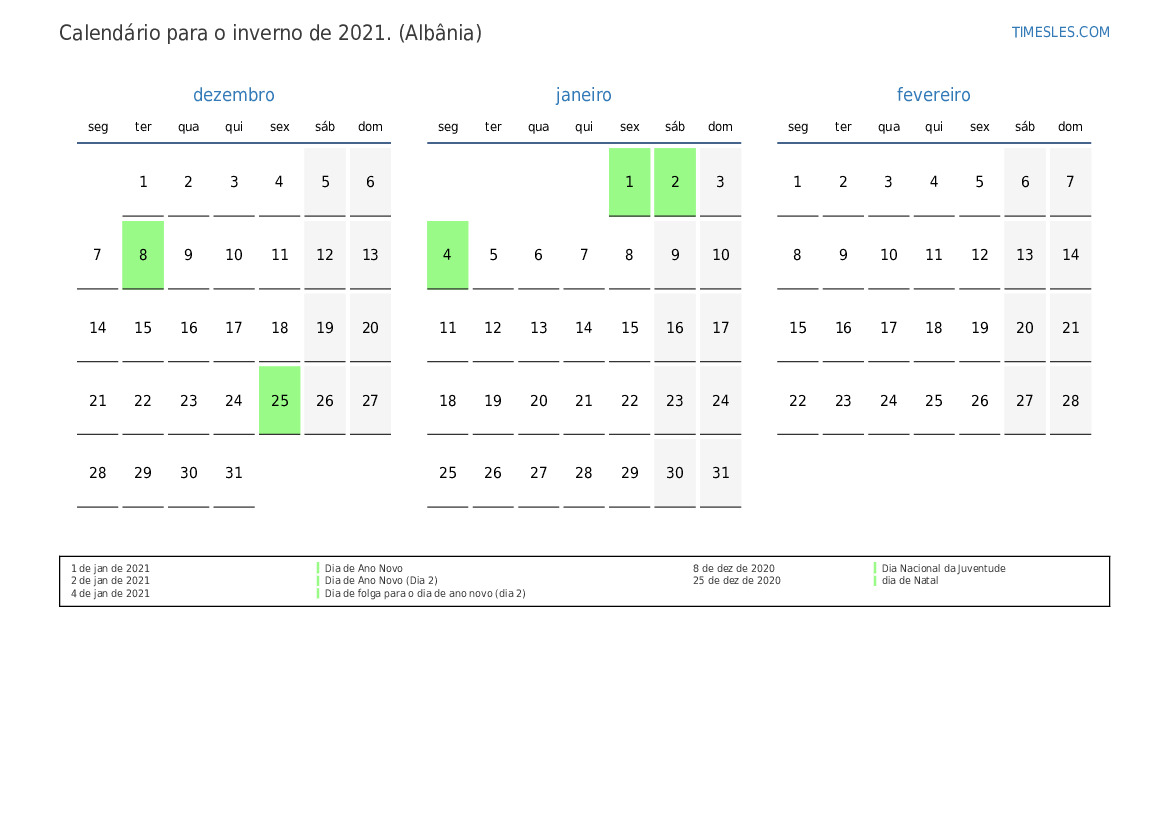Viewport: 1169px width, 827px height.
Task: Click the page title for inverno de 2021
Action: [x=270, y=33]
